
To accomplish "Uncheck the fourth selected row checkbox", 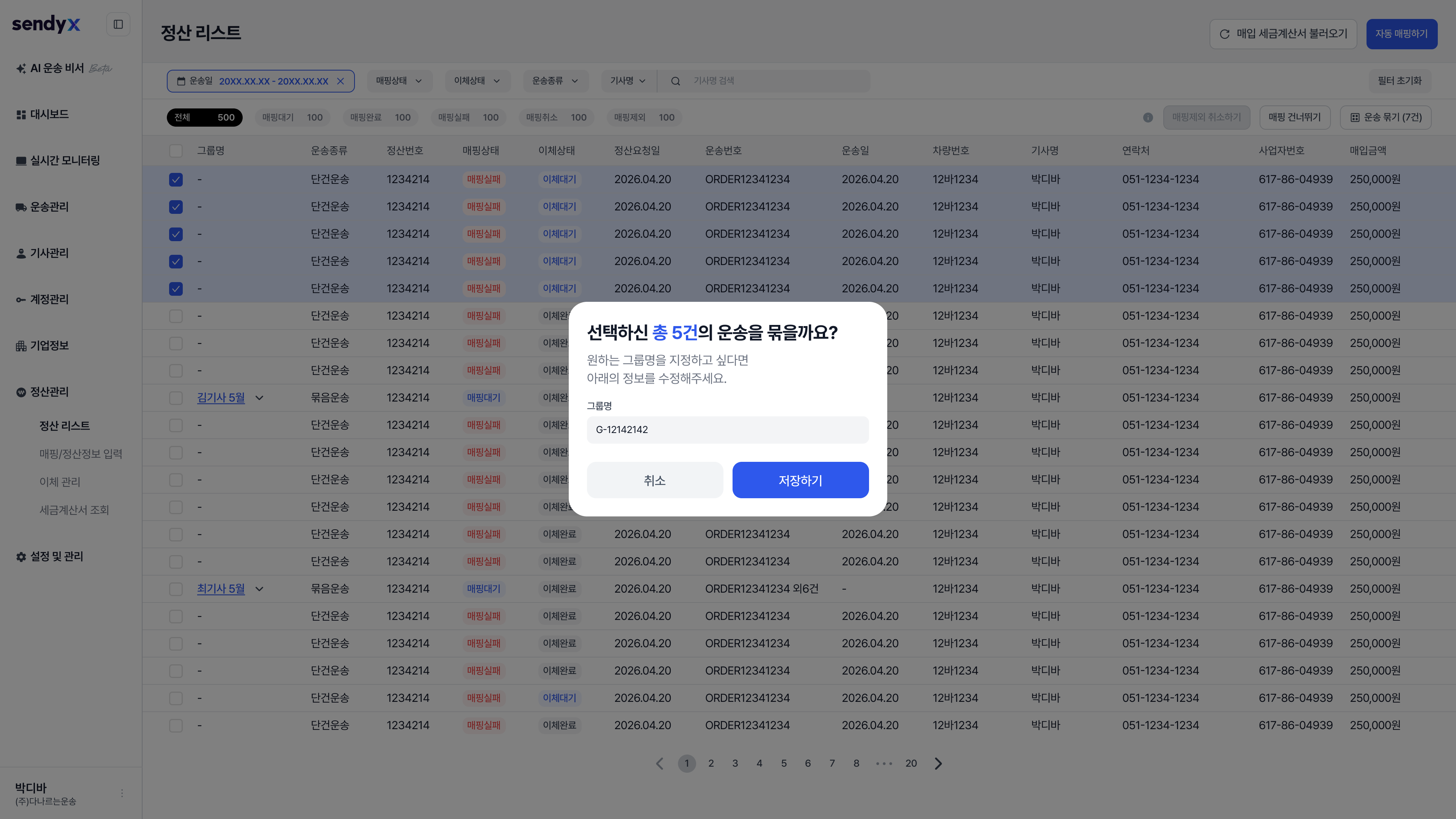I will 176,262.
